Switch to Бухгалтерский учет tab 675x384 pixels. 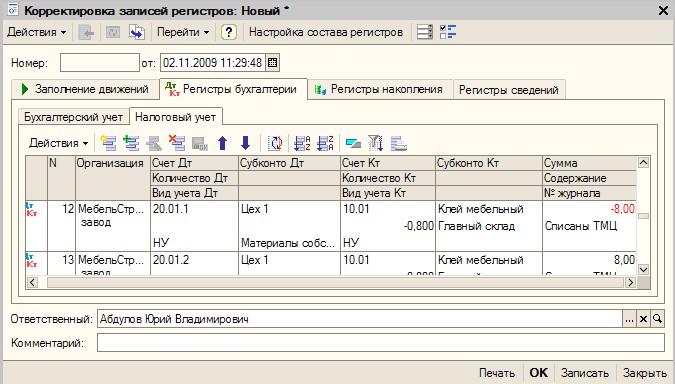coord(74,117)
